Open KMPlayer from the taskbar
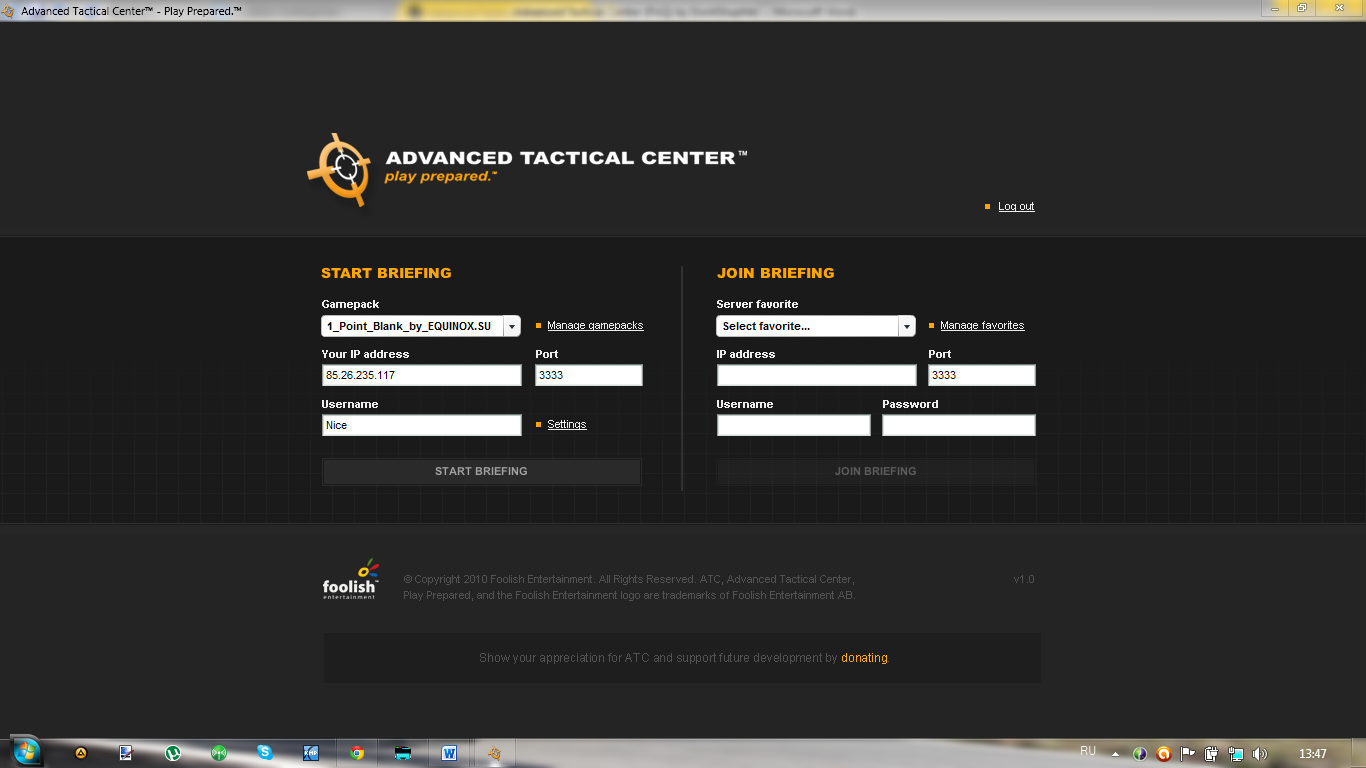This screenshot has height=768, width=1366. point(311,753)
